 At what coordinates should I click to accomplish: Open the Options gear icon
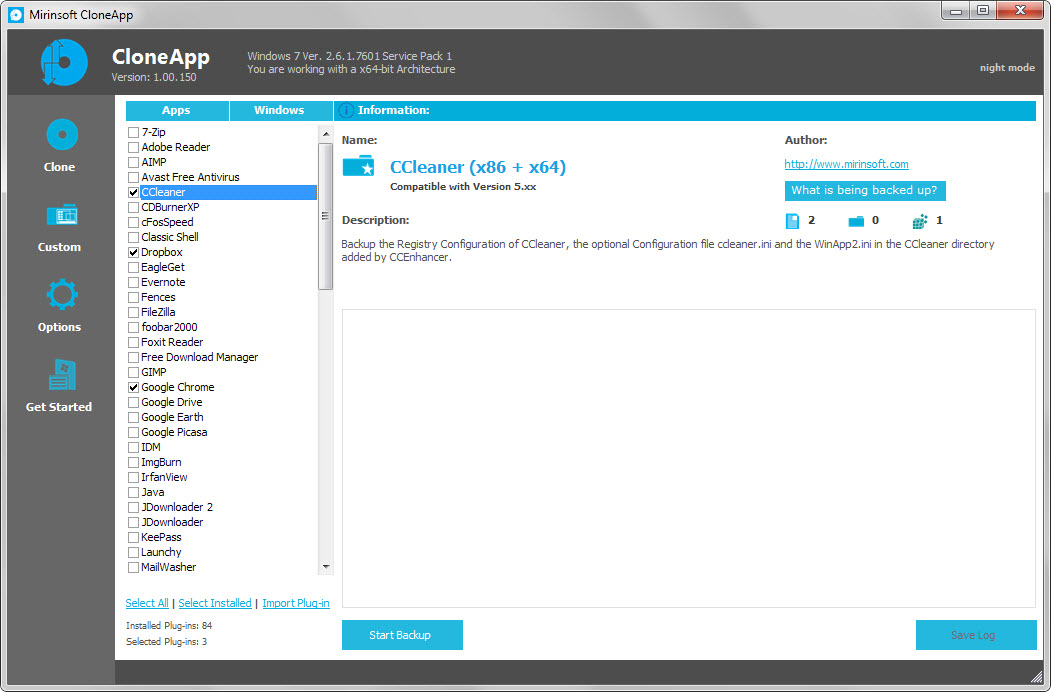(61, 295)
